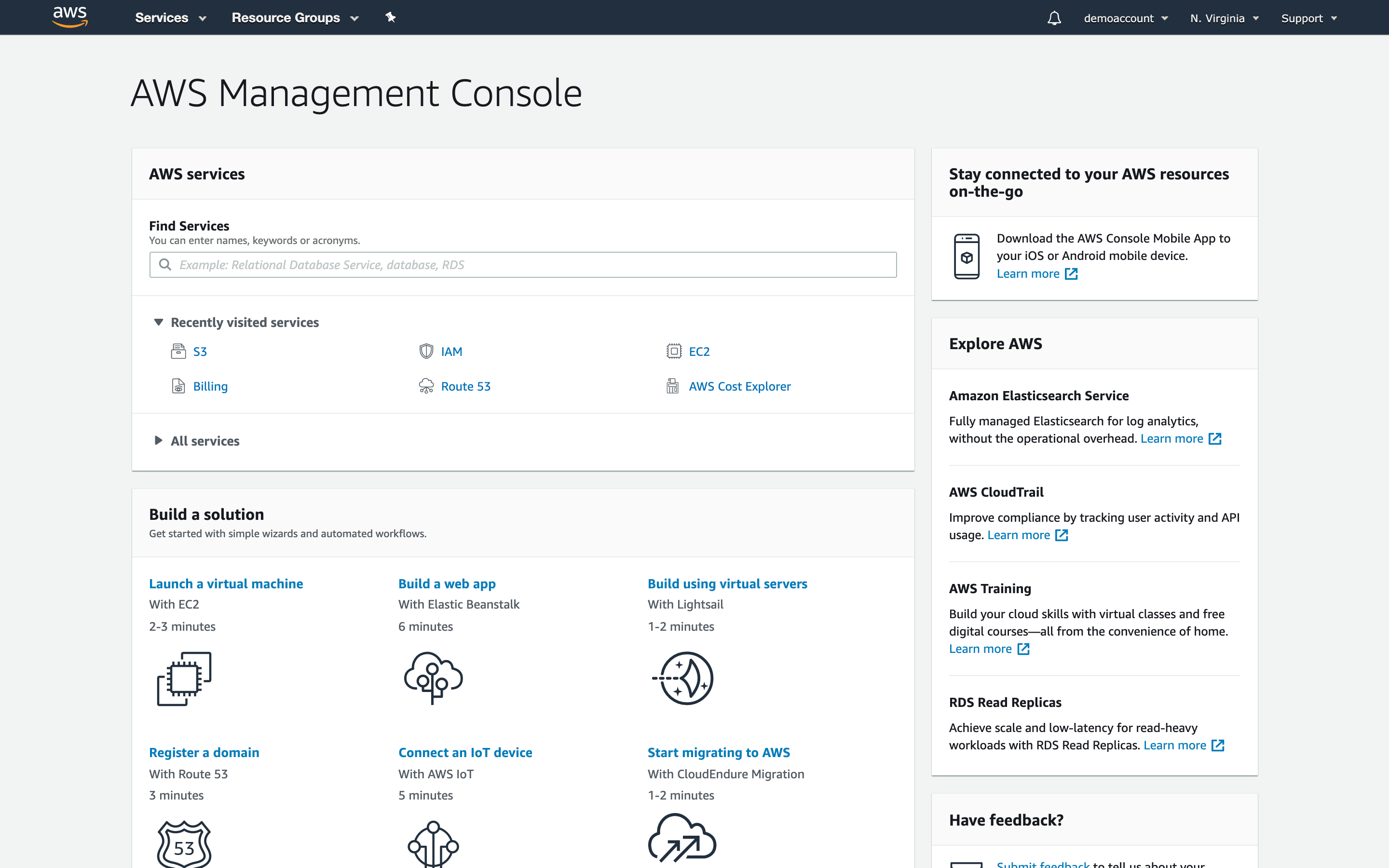Click external link icon after Mobile App Learn more
Viewport: 1389px width, 868px height.
point(1071,274)
